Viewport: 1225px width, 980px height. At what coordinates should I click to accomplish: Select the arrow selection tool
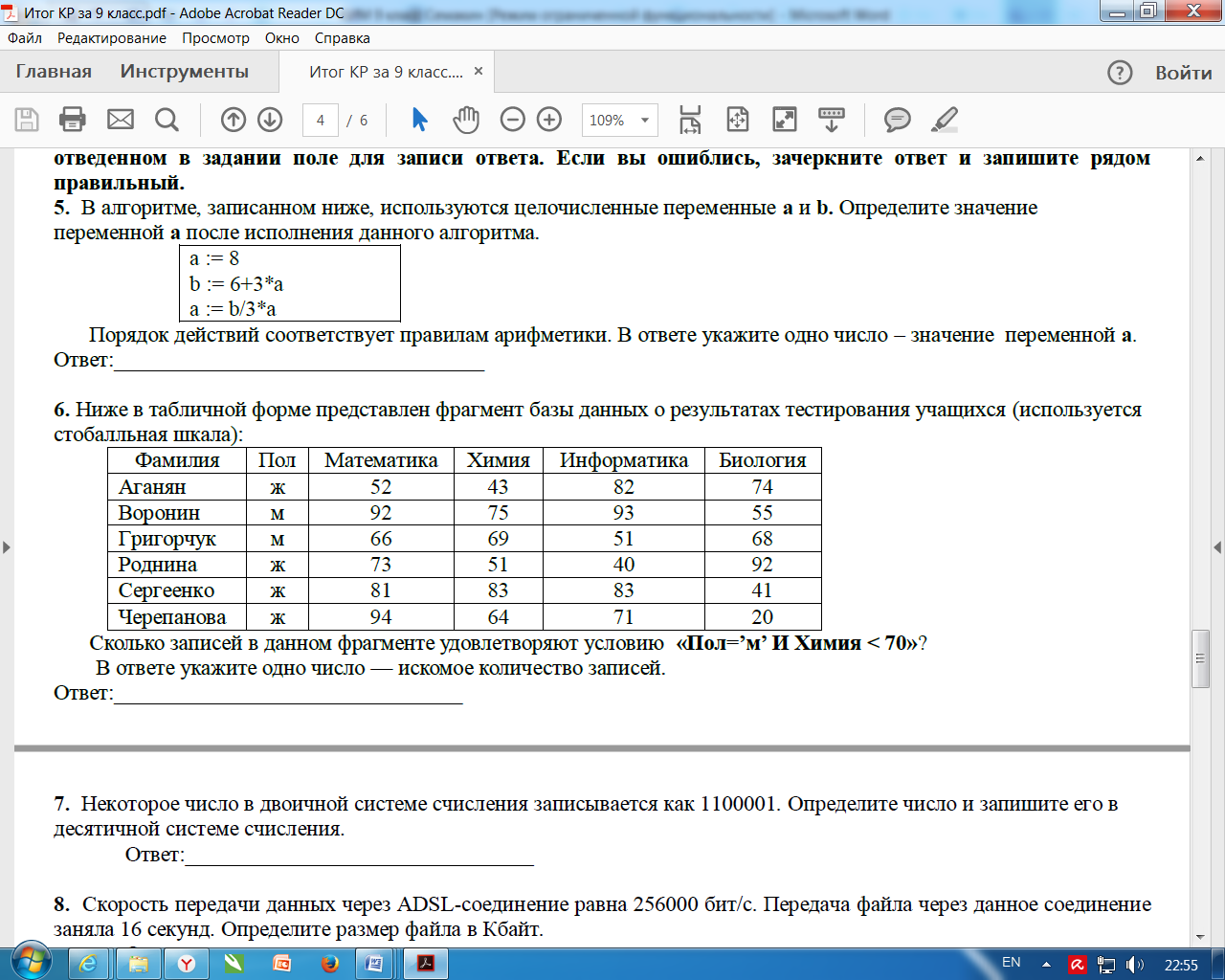(x=419, y=120)
